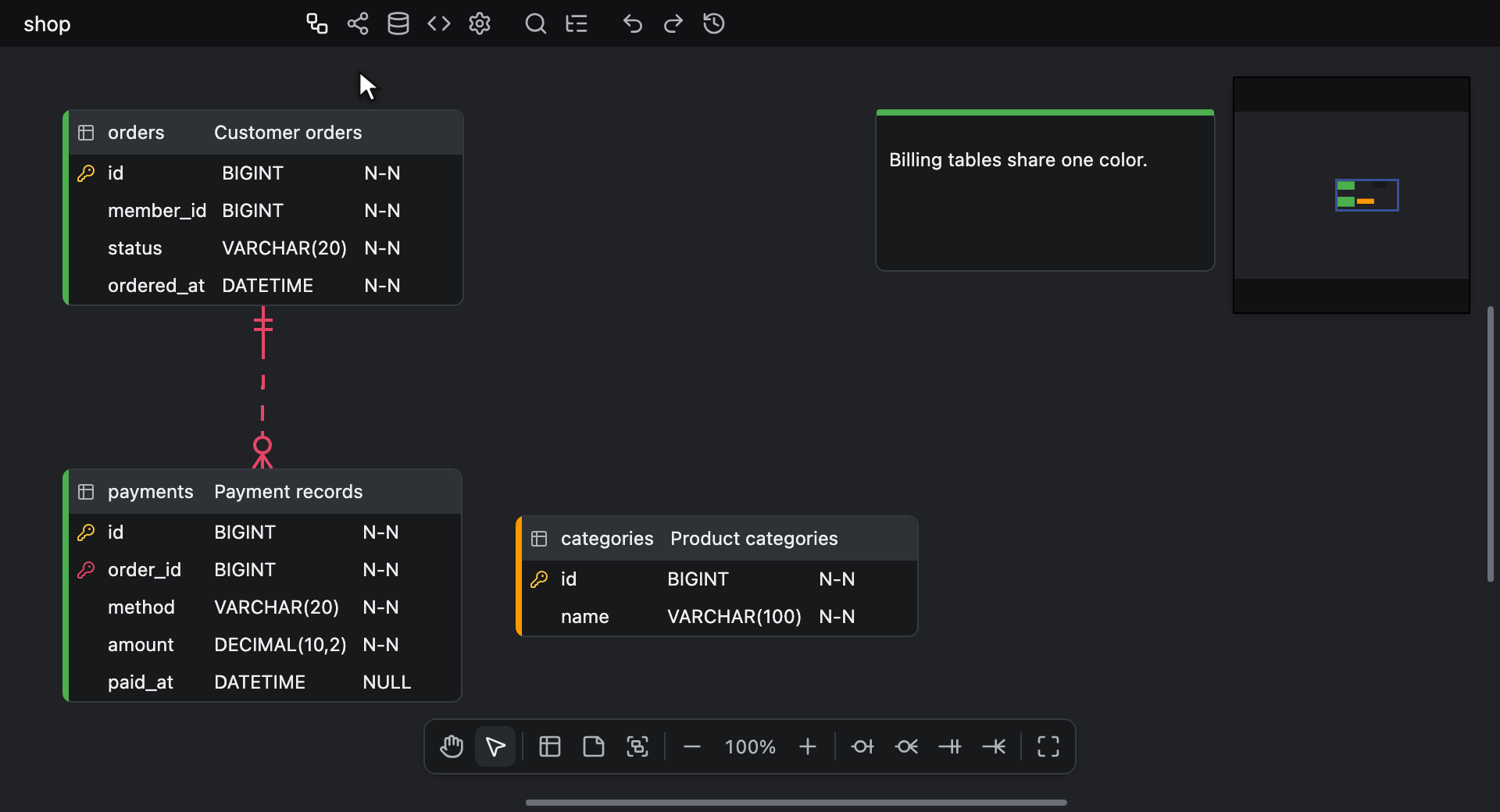Screen dimensions: 1500x812
Task: Open settings gear in the top toolbar
Action: click(480, 23)
